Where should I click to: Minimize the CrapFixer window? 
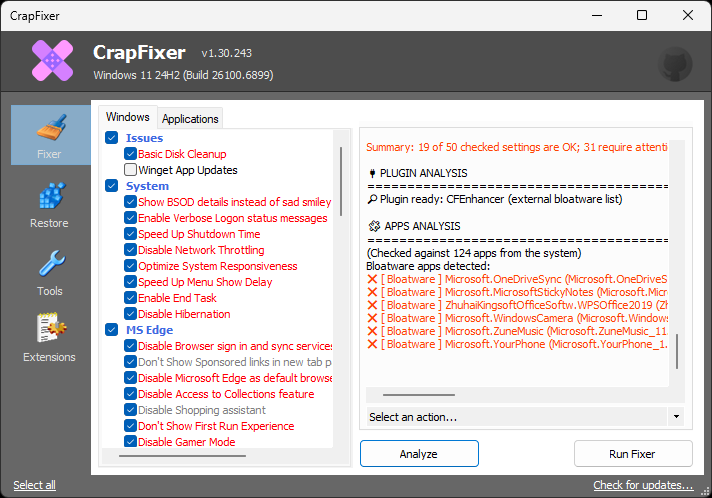point(597,15)
